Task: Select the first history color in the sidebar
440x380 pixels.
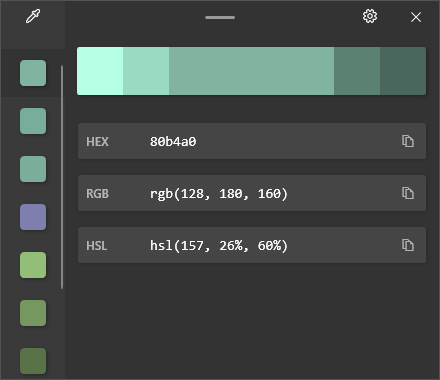Action: click(x=33, y=73)
